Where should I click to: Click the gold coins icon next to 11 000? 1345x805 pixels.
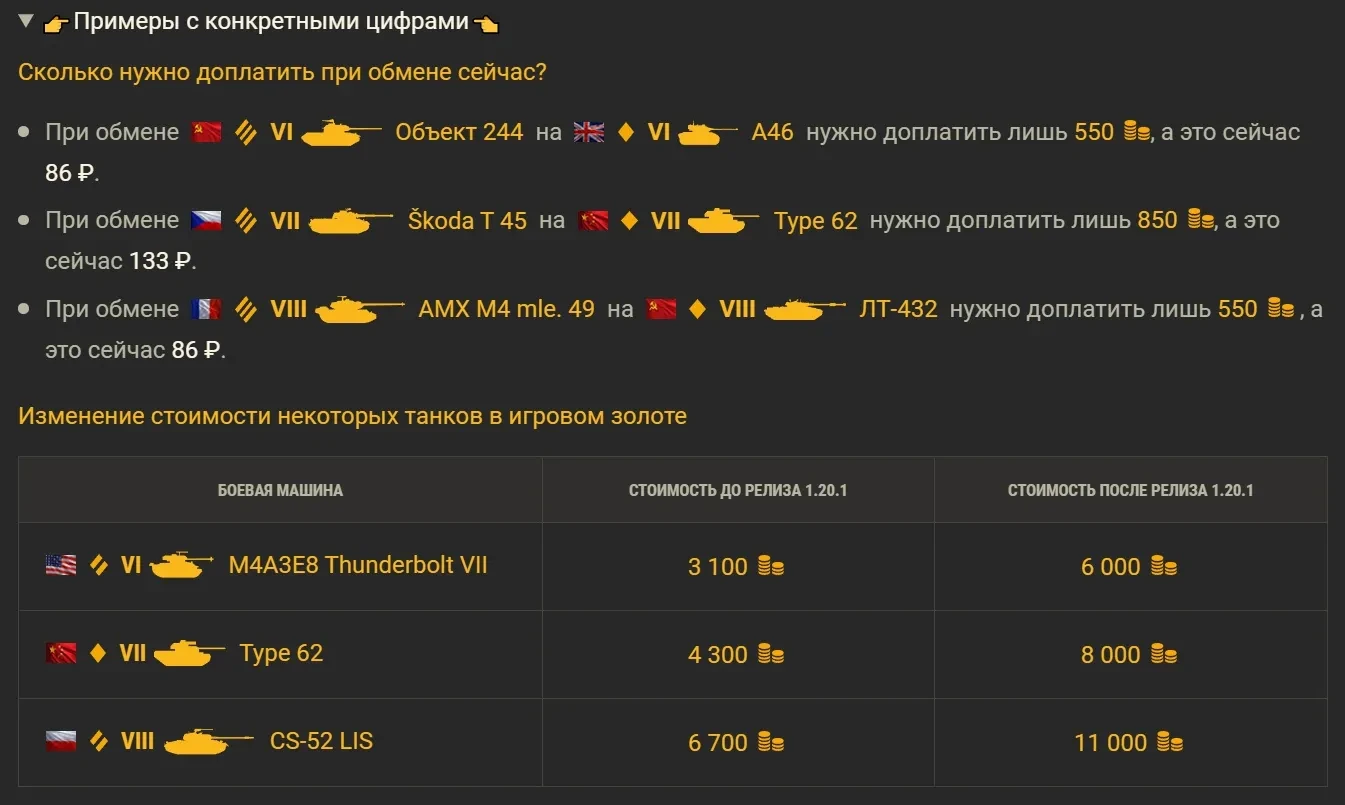[x=1169, y=743]
